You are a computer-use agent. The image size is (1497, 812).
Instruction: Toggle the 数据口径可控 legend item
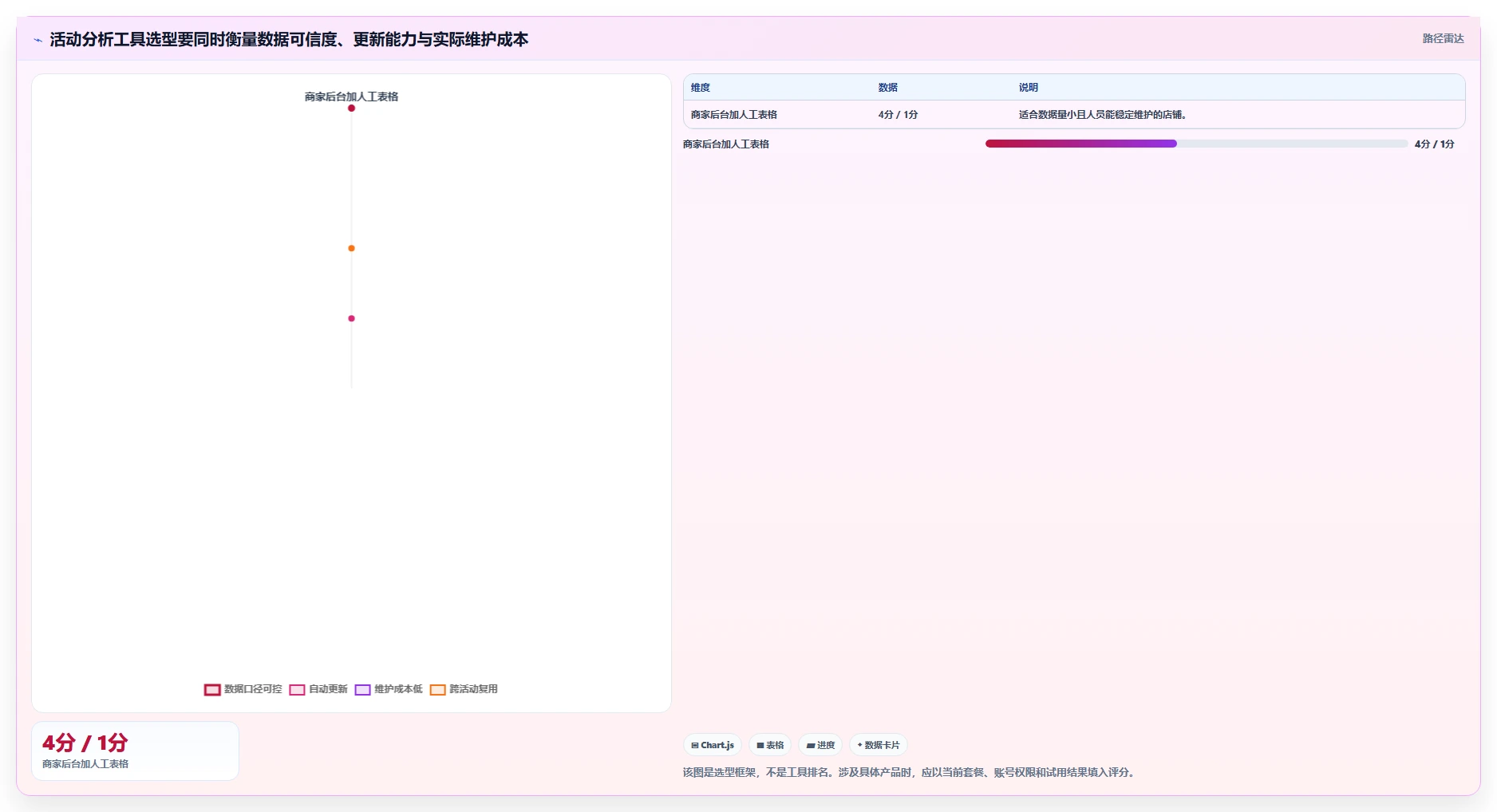[x=243, y=689]
